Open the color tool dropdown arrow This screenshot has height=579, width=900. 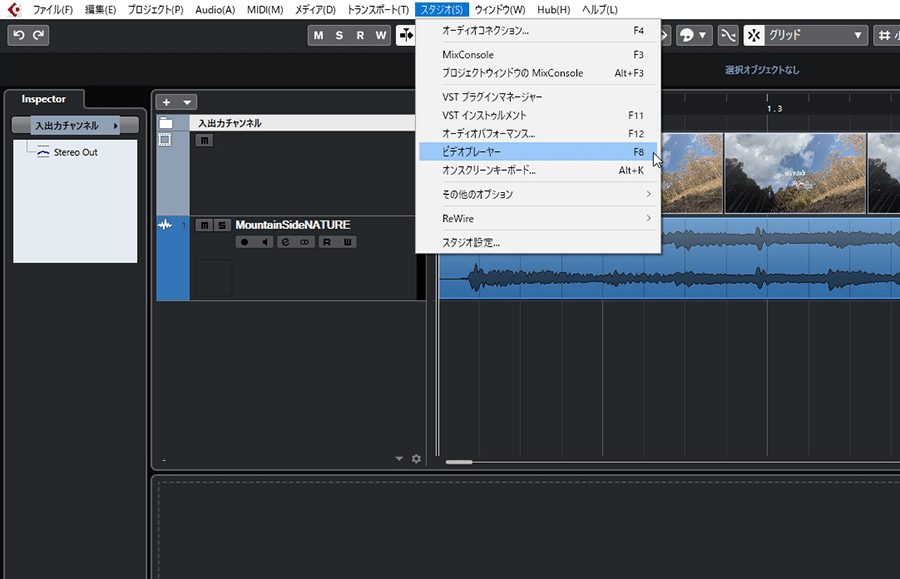pos(703,35)
